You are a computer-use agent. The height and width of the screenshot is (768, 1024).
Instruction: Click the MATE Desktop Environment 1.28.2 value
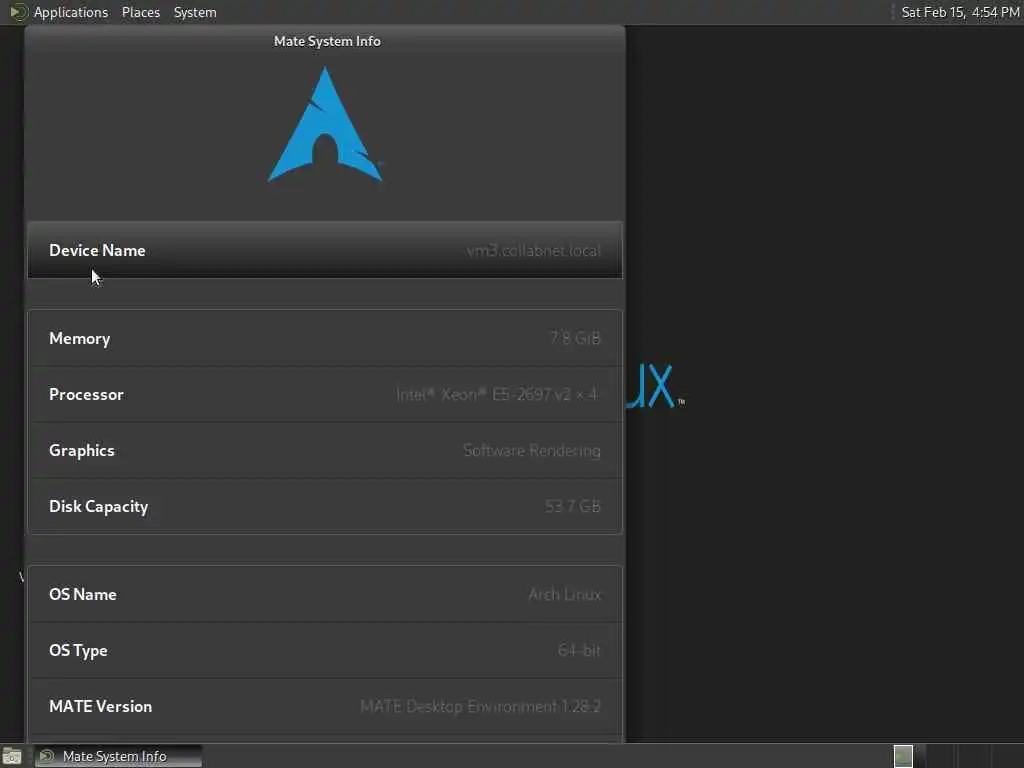pyautogui.click(x=481, y=707)
